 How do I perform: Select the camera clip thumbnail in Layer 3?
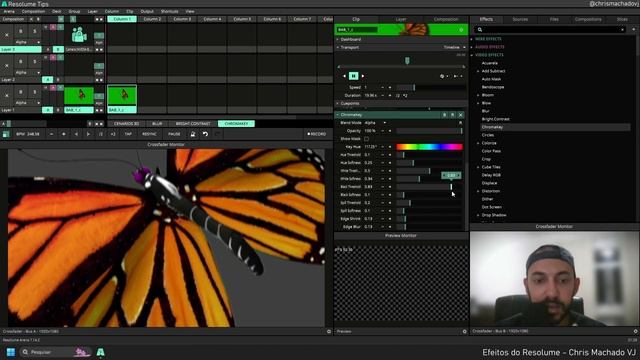point(79,35)
